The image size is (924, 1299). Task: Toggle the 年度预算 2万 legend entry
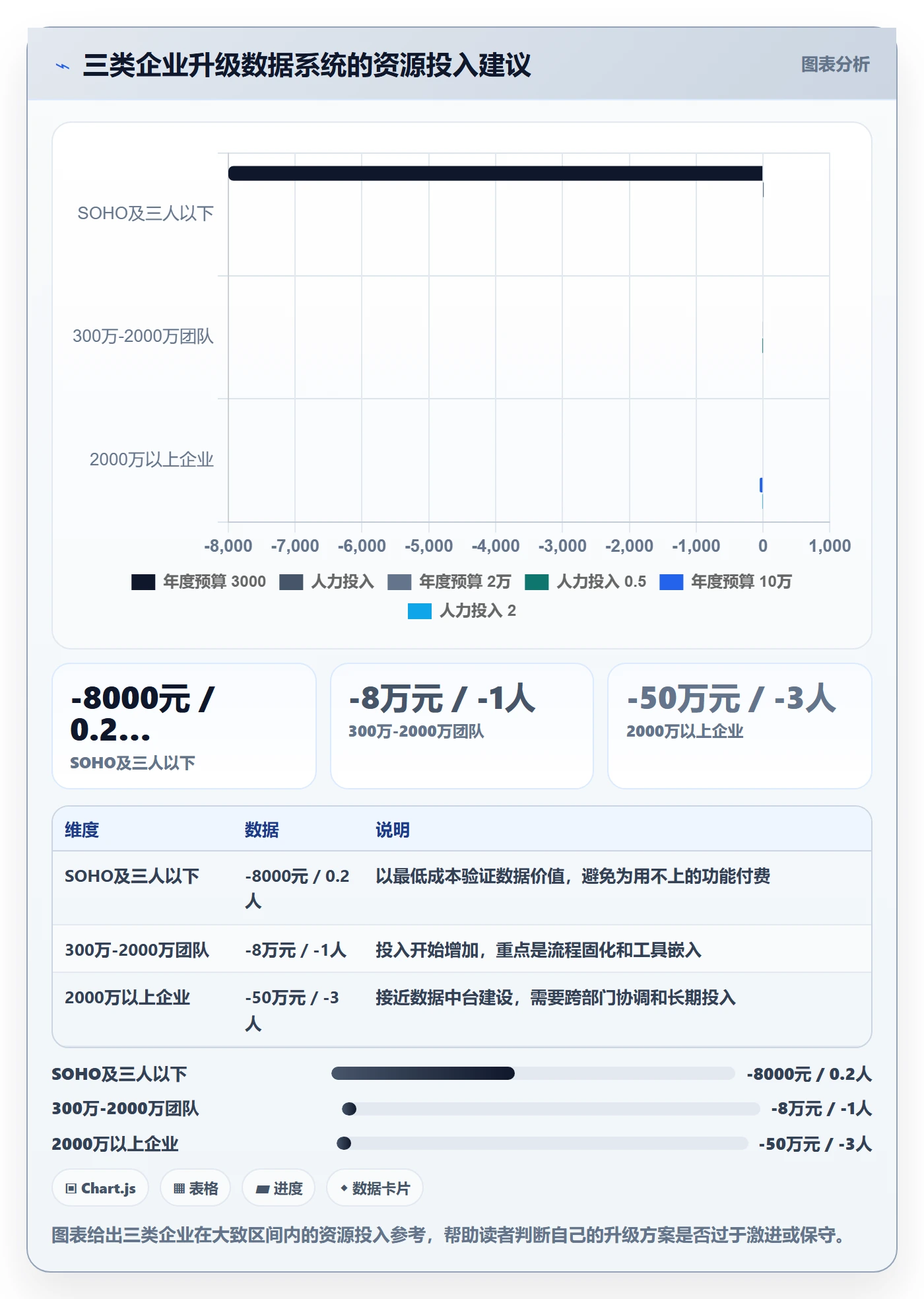[449, 582]
